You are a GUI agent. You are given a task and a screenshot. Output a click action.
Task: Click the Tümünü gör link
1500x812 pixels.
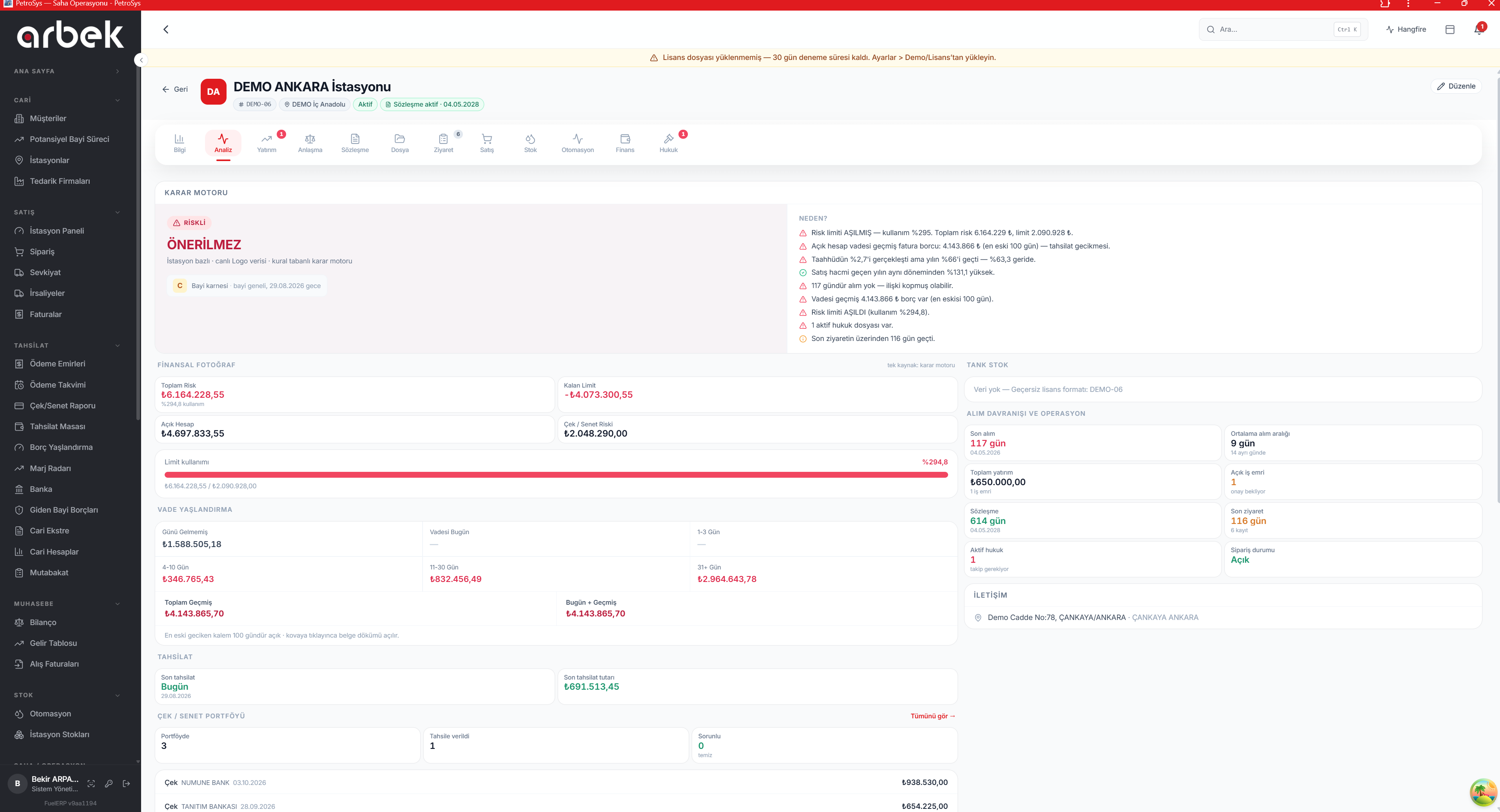(933, 716)
